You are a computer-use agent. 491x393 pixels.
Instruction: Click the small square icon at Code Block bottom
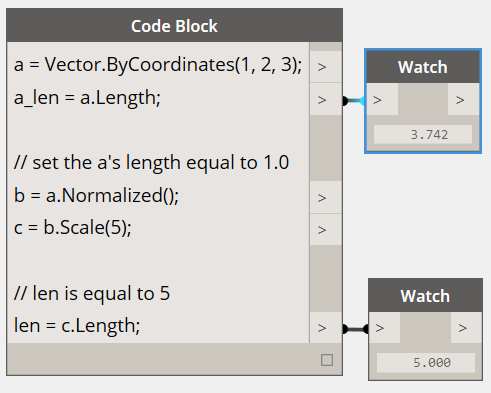(x=327, y=360)
